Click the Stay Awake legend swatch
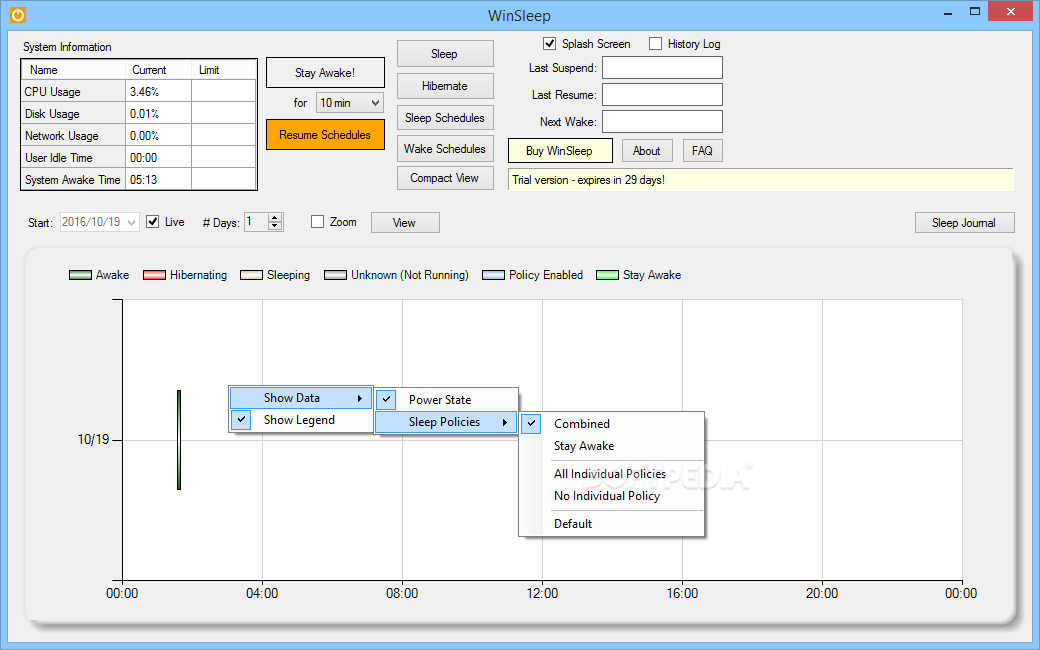1040x650 pixels. point(608,275)
